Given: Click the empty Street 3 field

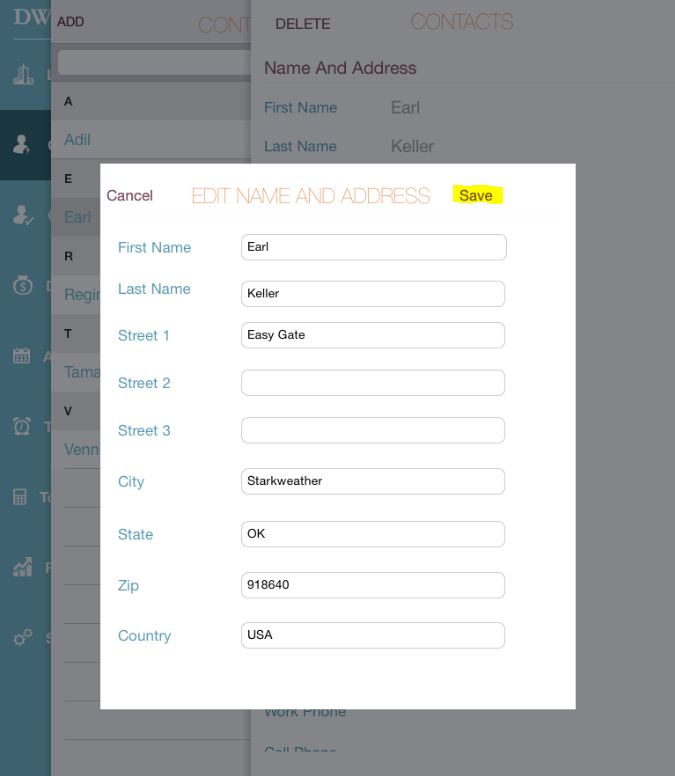Looking at the screenshot, I should (x=373, y=430).
